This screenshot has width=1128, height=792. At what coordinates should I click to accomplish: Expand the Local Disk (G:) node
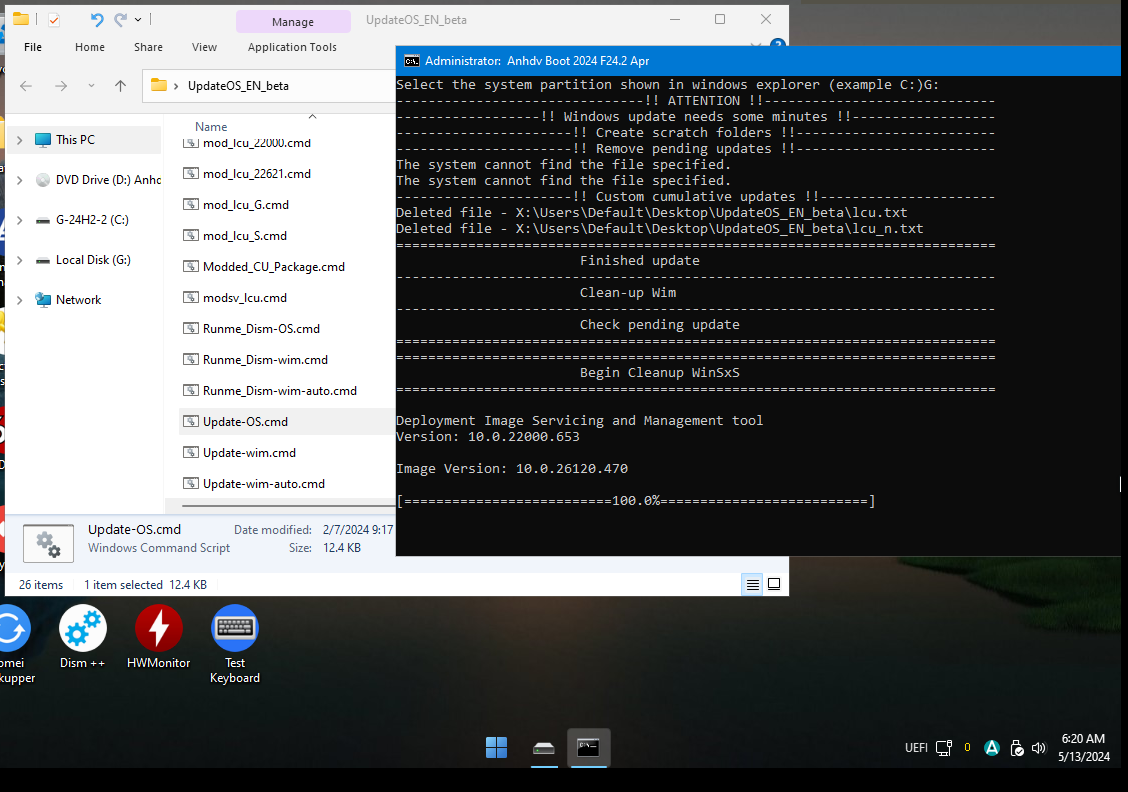pyautogui.click(x=19, y=260)
